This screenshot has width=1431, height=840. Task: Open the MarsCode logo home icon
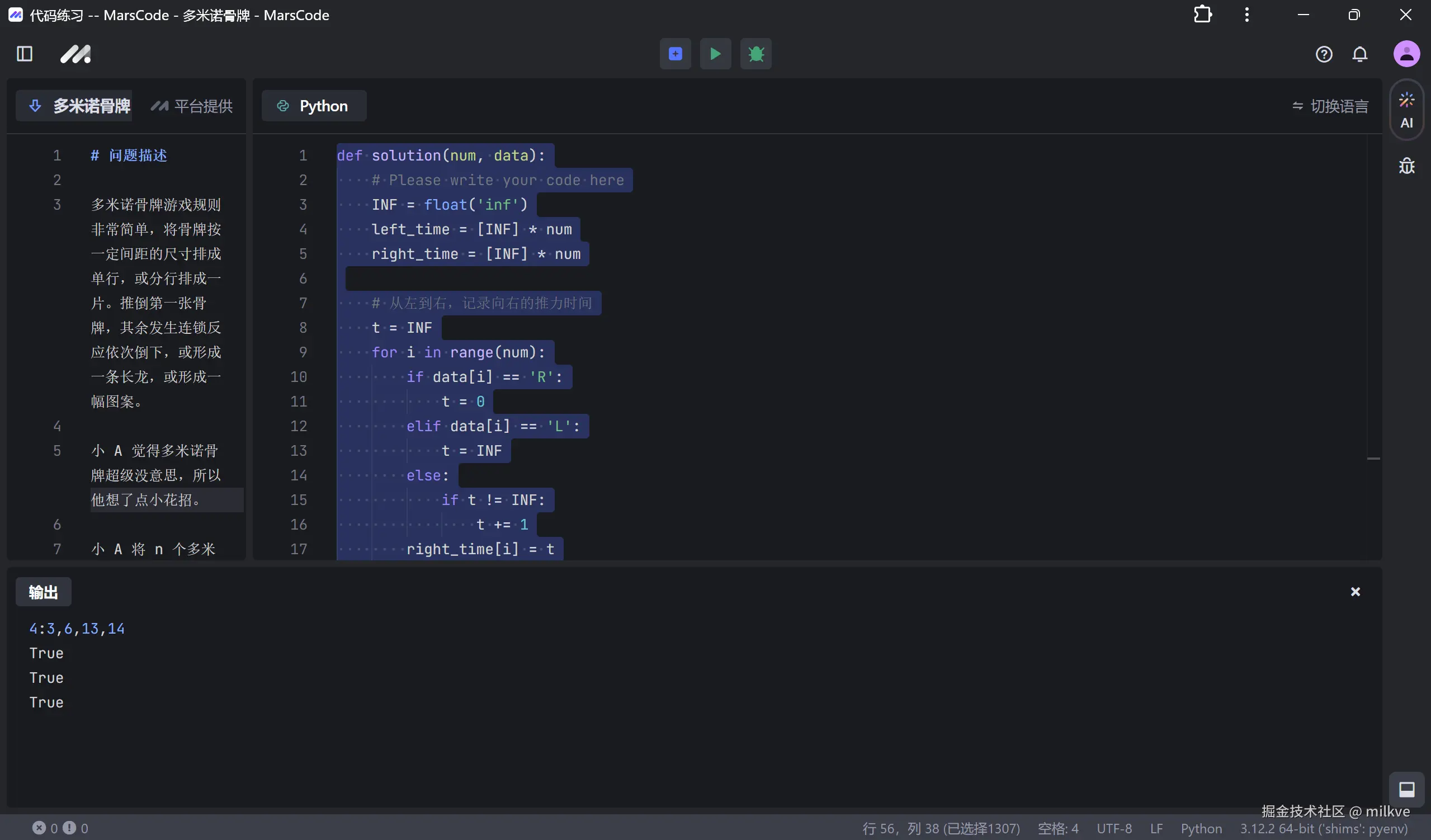point(75,54)
